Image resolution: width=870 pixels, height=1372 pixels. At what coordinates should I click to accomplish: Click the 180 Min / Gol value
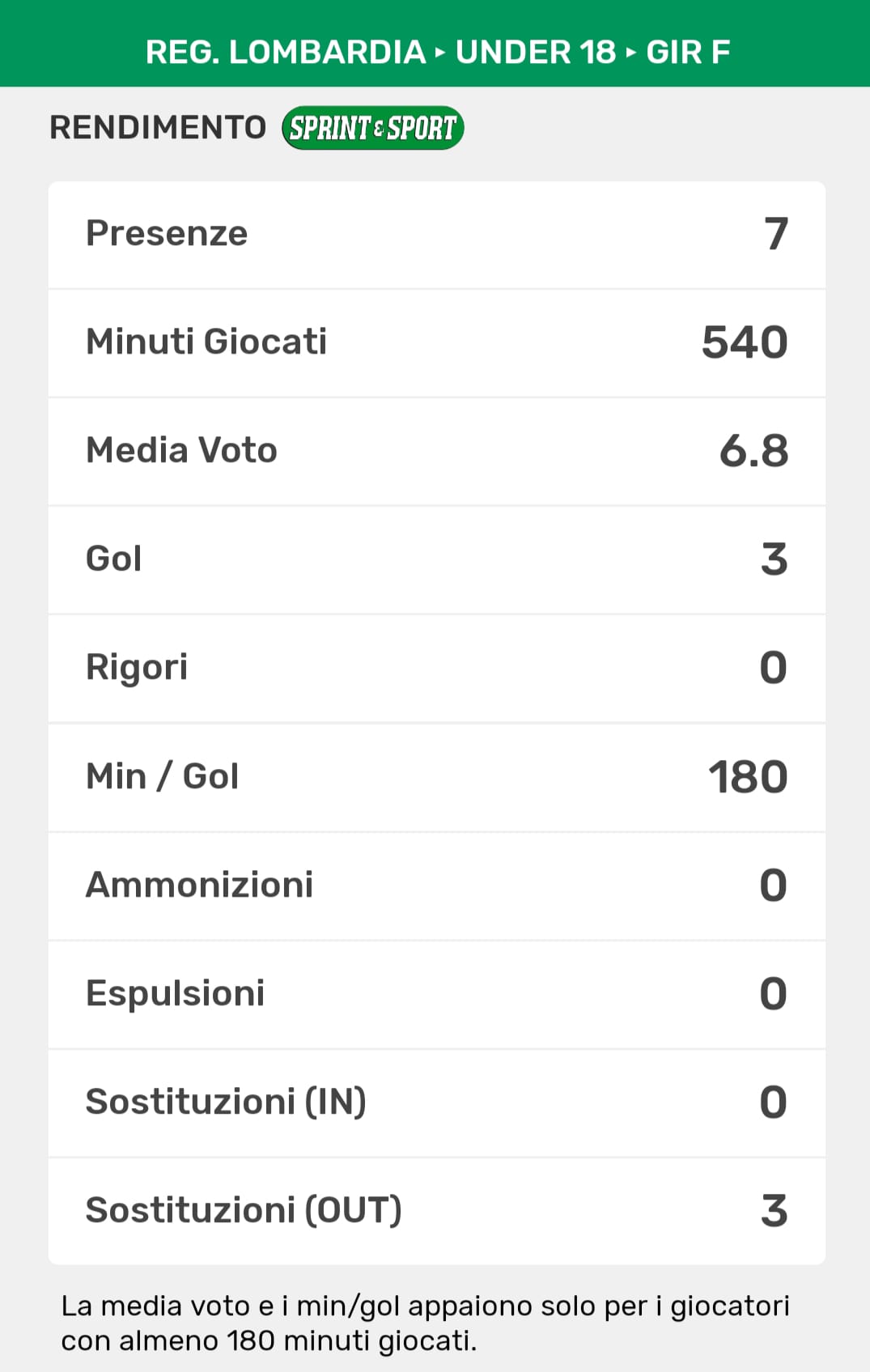pyautogui.click(x=748, y=777)
